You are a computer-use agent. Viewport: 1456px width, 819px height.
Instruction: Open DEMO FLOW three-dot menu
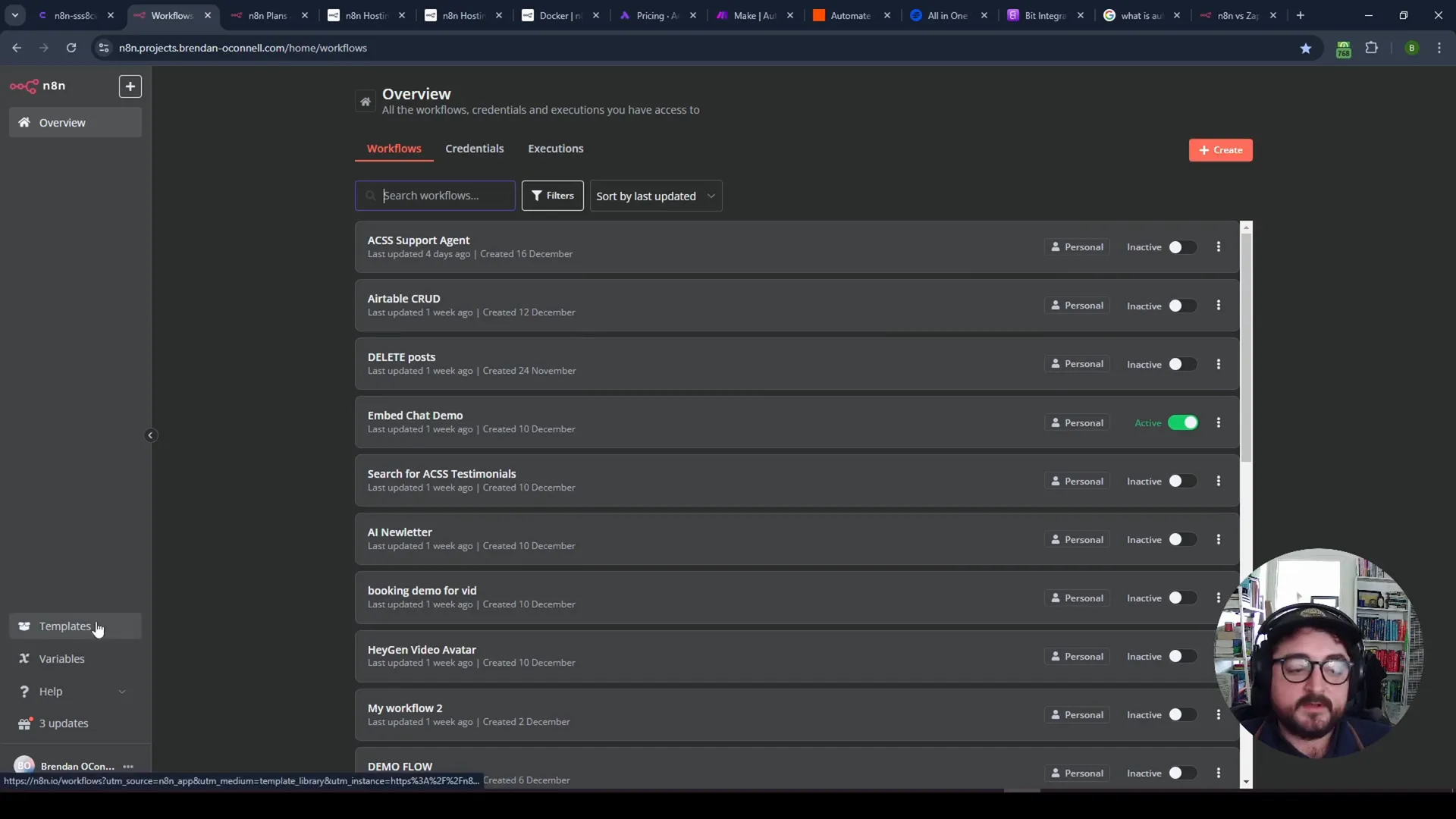[1219, 773]
